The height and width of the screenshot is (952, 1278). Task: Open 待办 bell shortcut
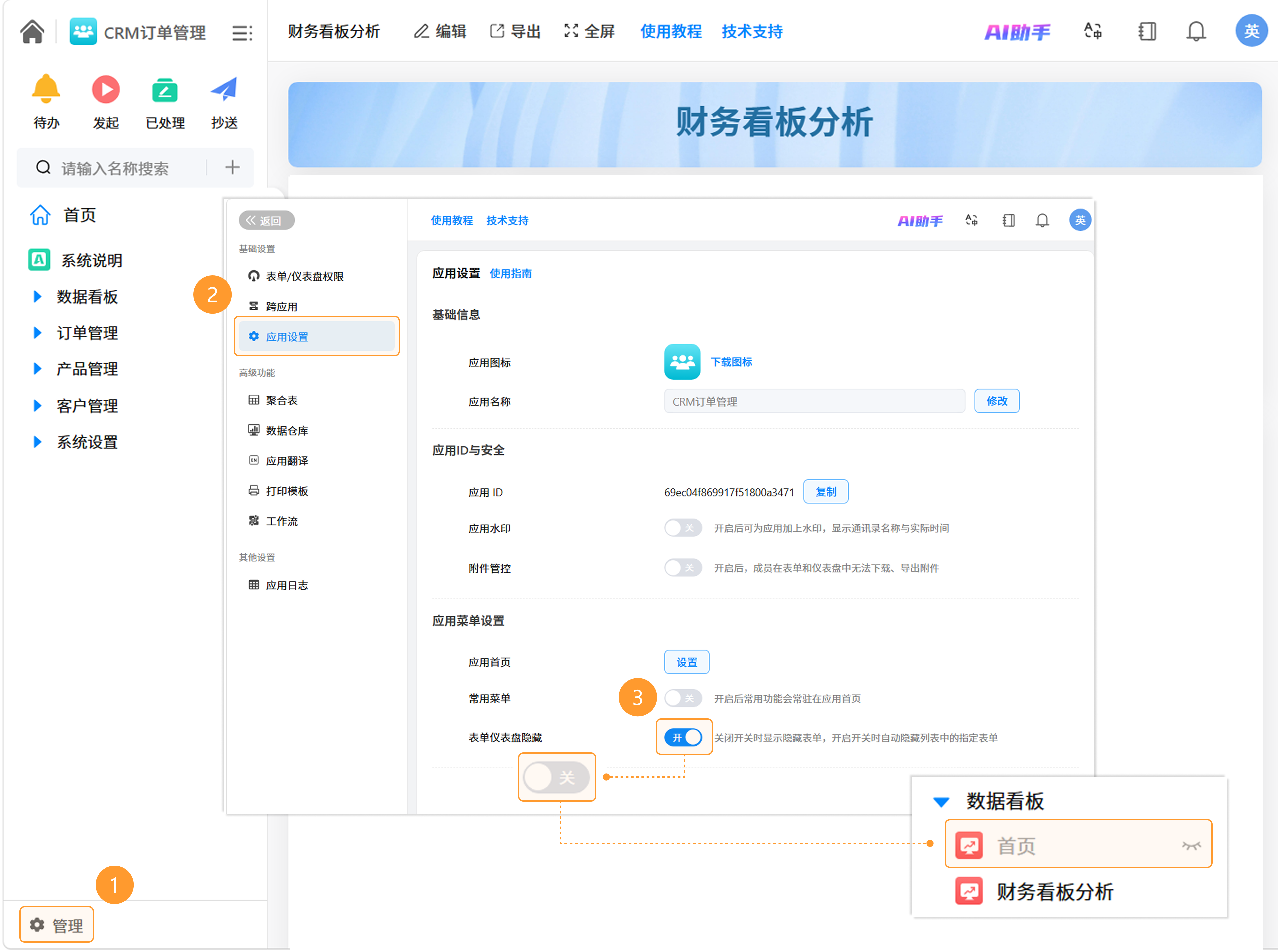click(x=46, y=89)
